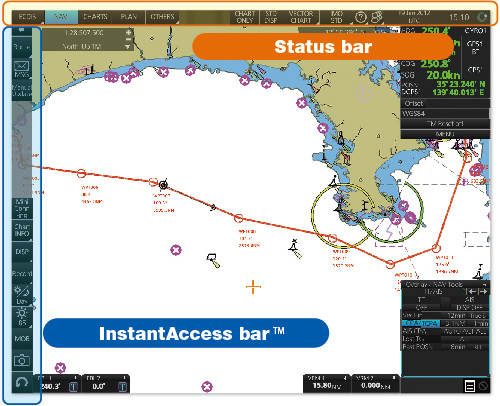Screen dimensions: 500x406
Task: Go to the next page of the Overlay/NAV Tools panel
Action: click(483, 292)
